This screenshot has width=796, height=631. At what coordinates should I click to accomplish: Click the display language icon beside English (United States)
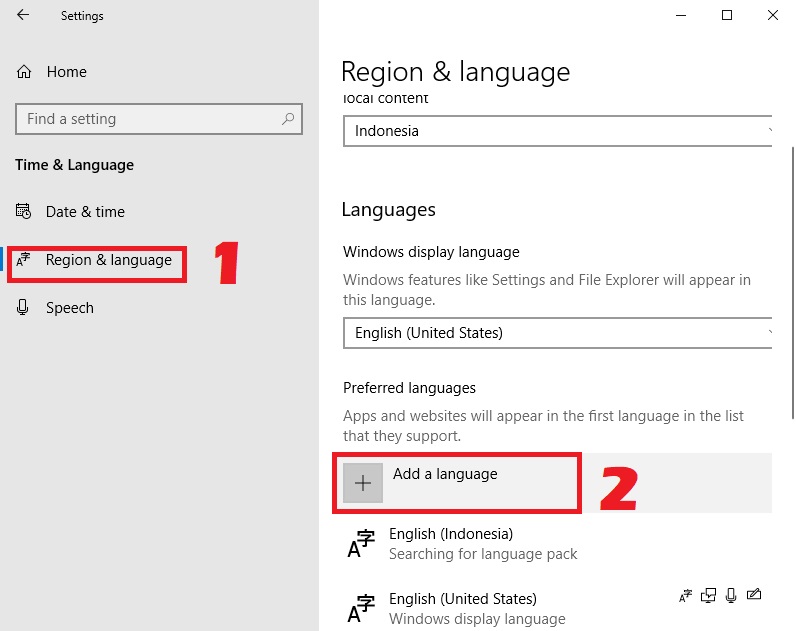(685, 596)
